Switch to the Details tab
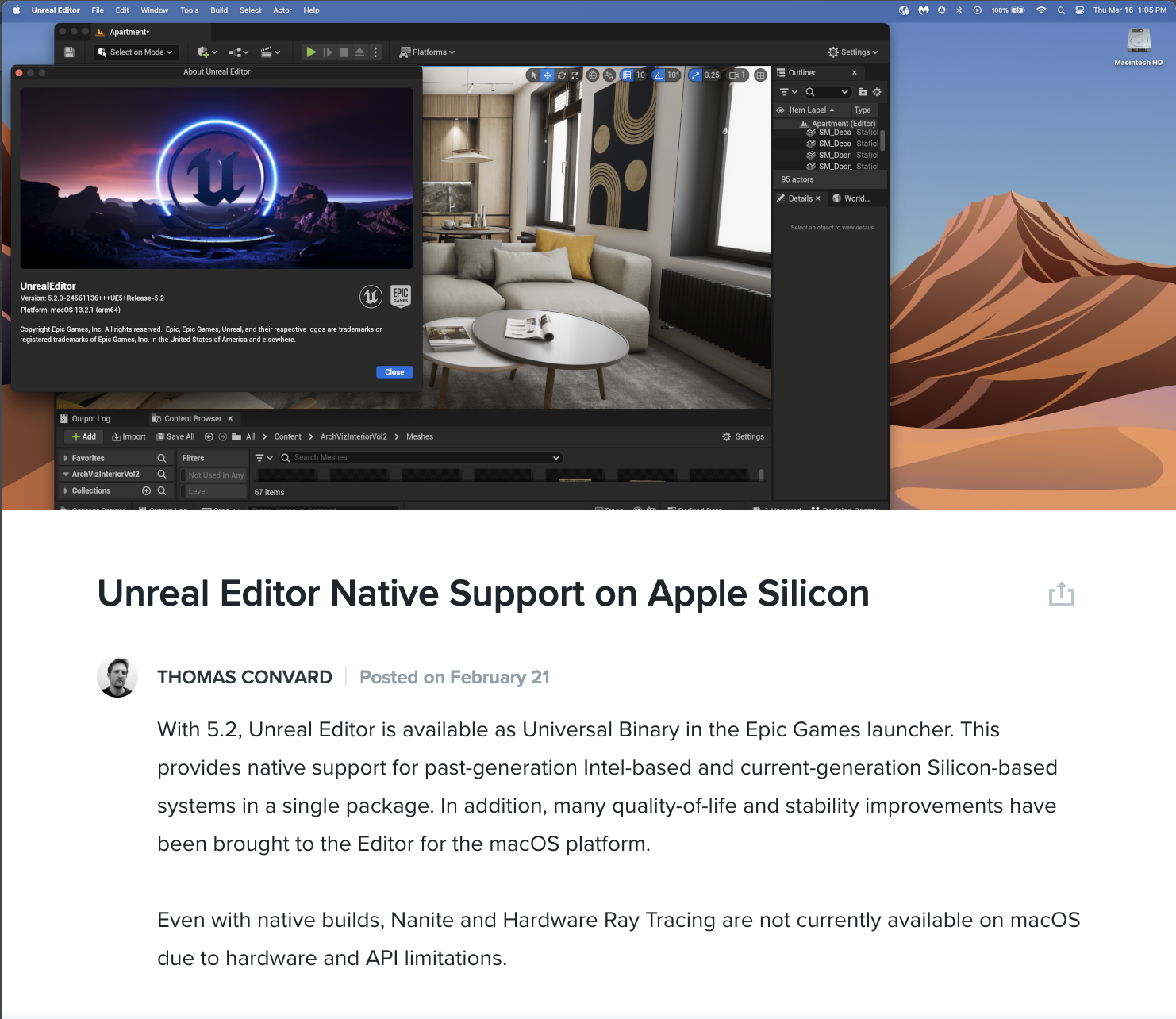 (800, 199)
